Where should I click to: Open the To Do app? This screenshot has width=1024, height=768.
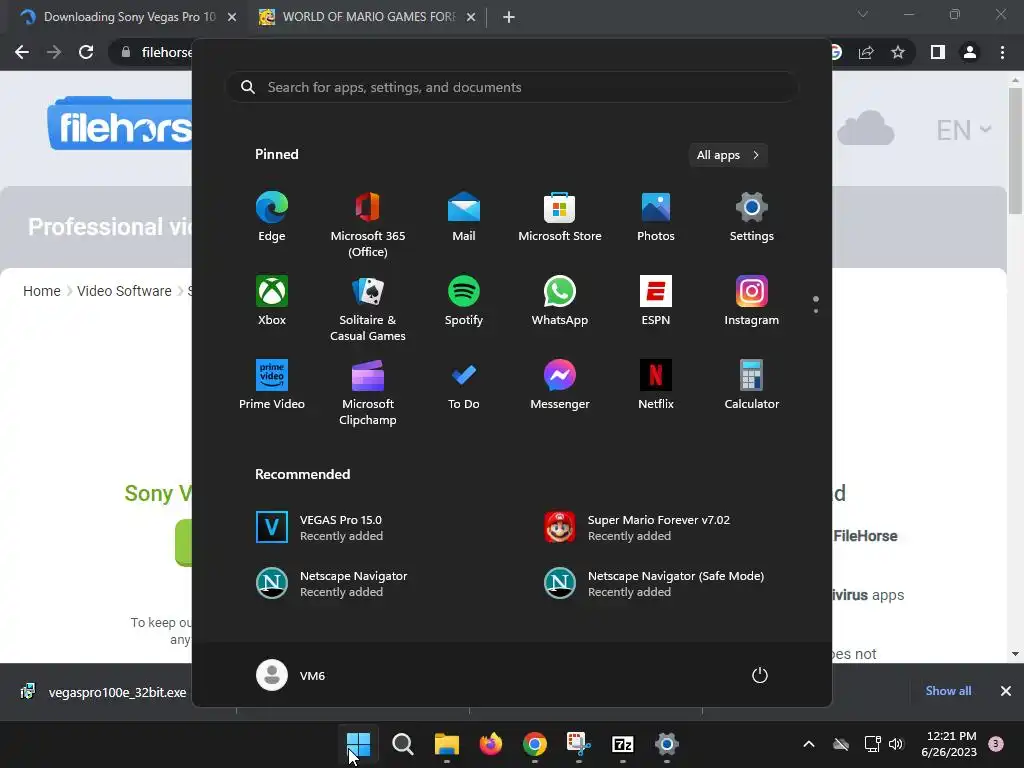click(x=464, y=385)
